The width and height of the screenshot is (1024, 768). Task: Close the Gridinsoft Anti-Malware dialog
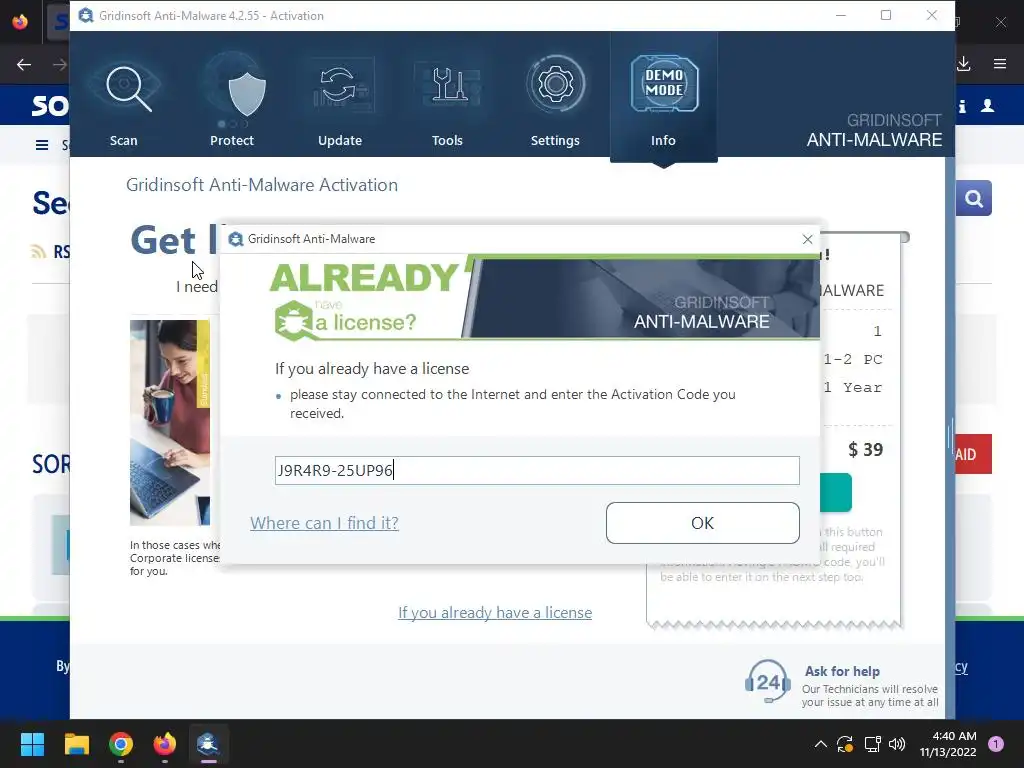807,239
